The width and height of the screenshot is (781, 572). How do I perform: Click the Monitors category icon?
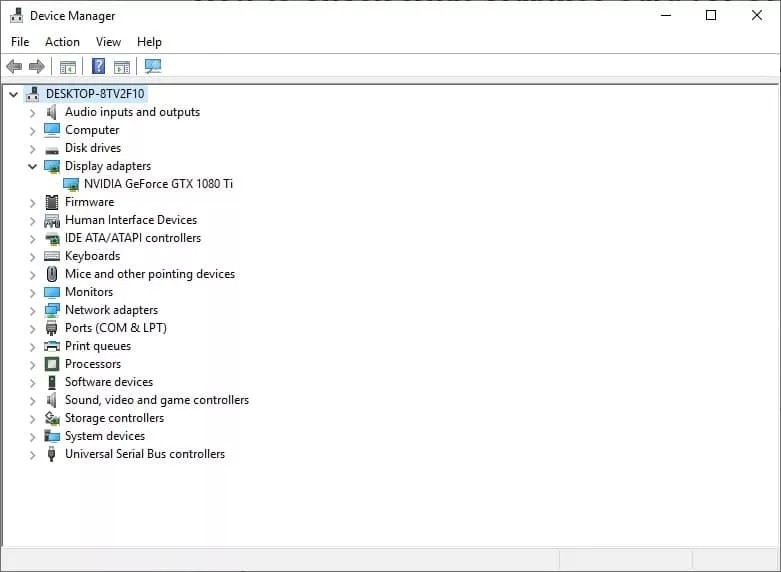(52, 292)
